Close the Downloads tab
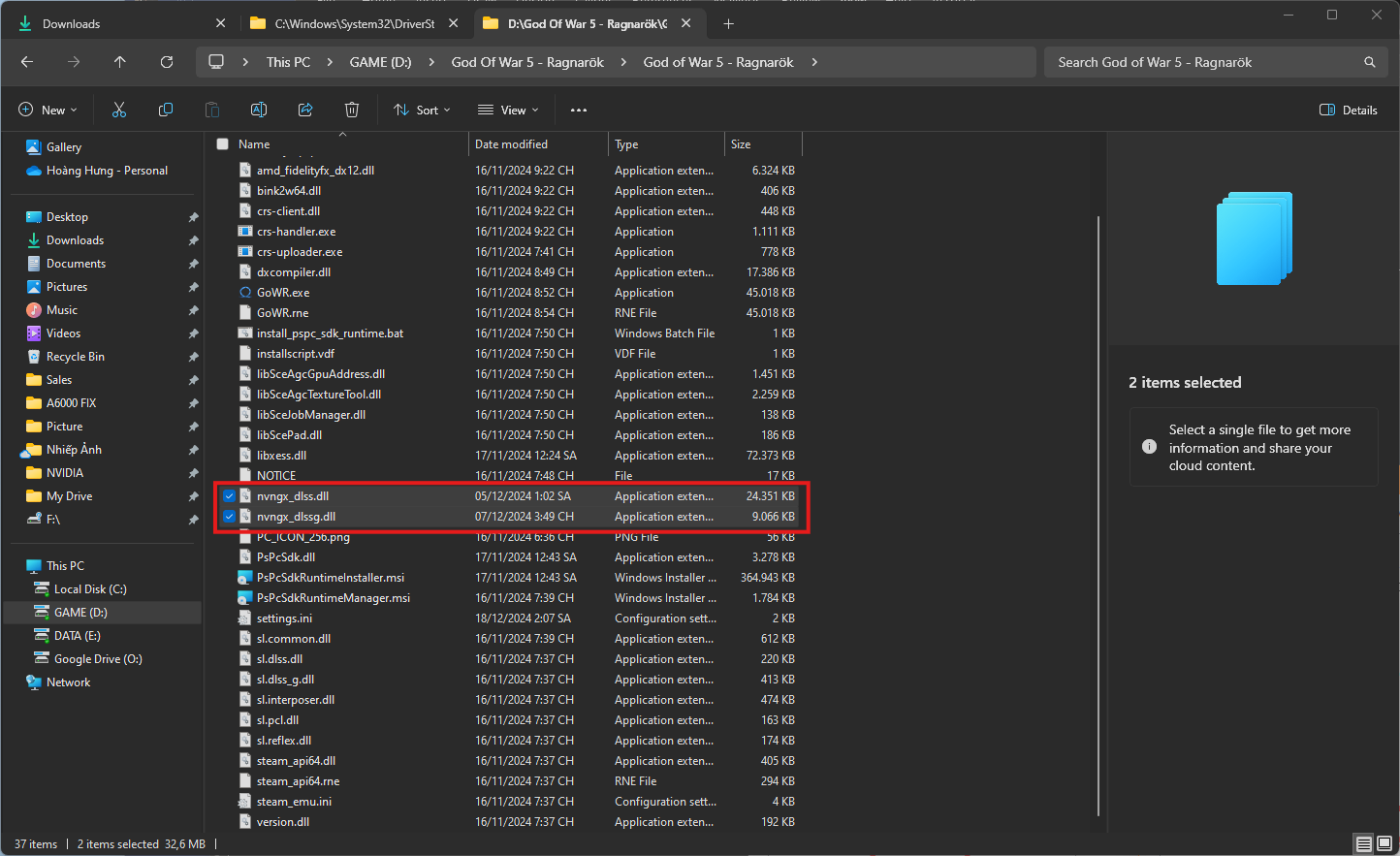 click(220, 23)
